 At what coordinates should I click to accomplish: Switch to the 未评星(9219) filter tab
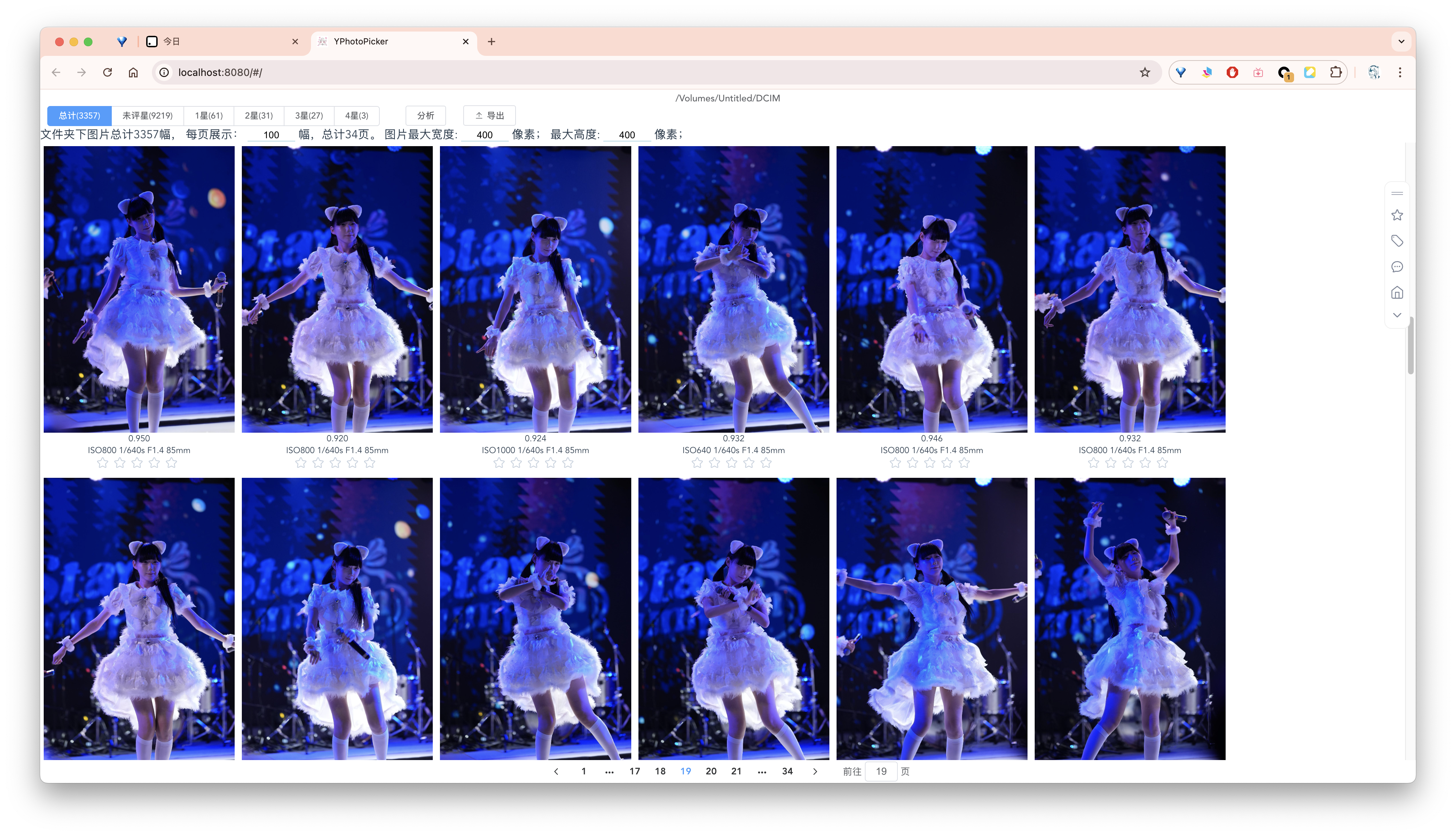pyautogui.click(x=148, y=115)
